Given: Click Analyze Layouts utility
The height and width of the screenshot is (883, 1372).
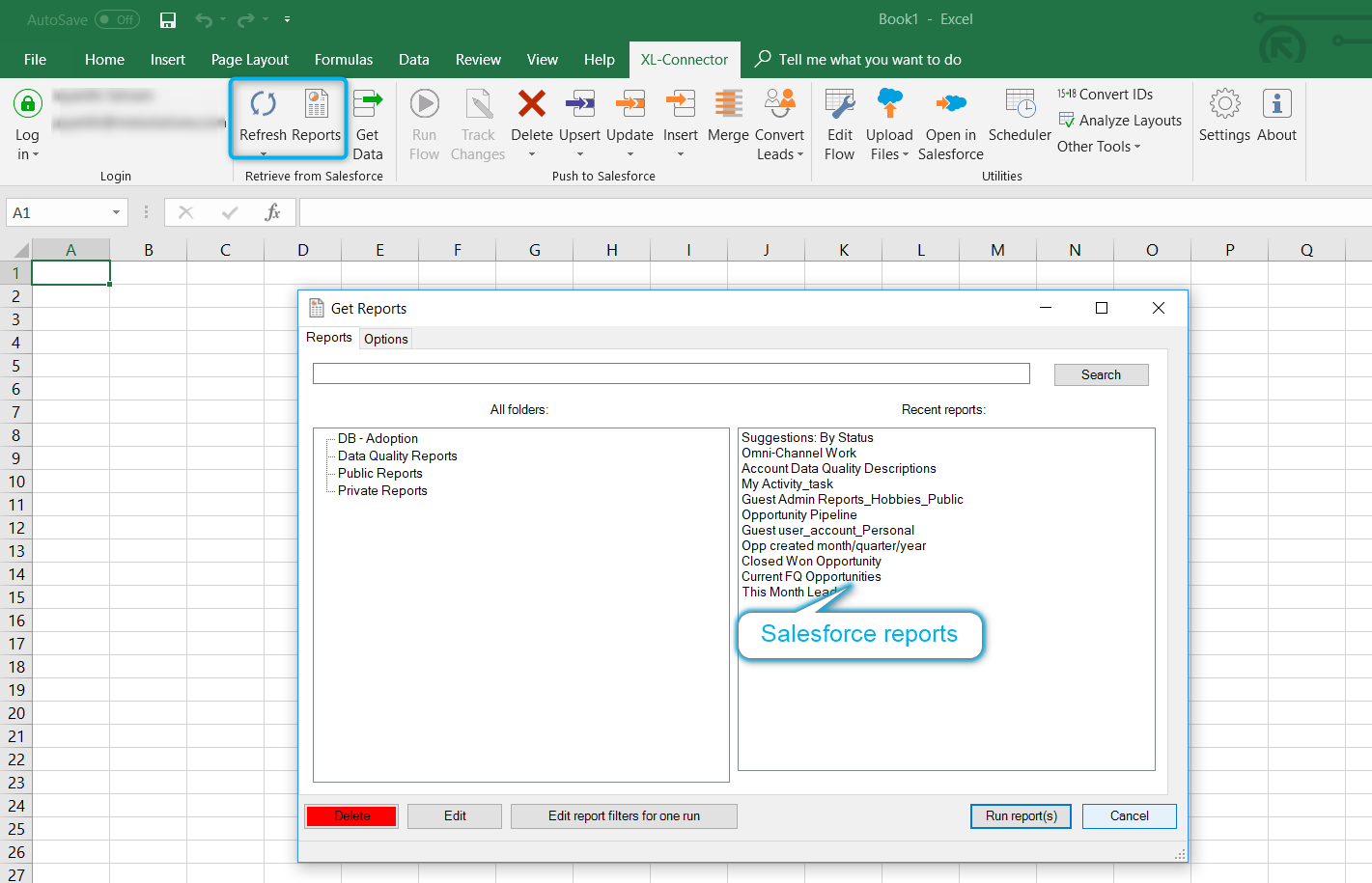Looking at the screenshot, I should tap(1120, 121).
